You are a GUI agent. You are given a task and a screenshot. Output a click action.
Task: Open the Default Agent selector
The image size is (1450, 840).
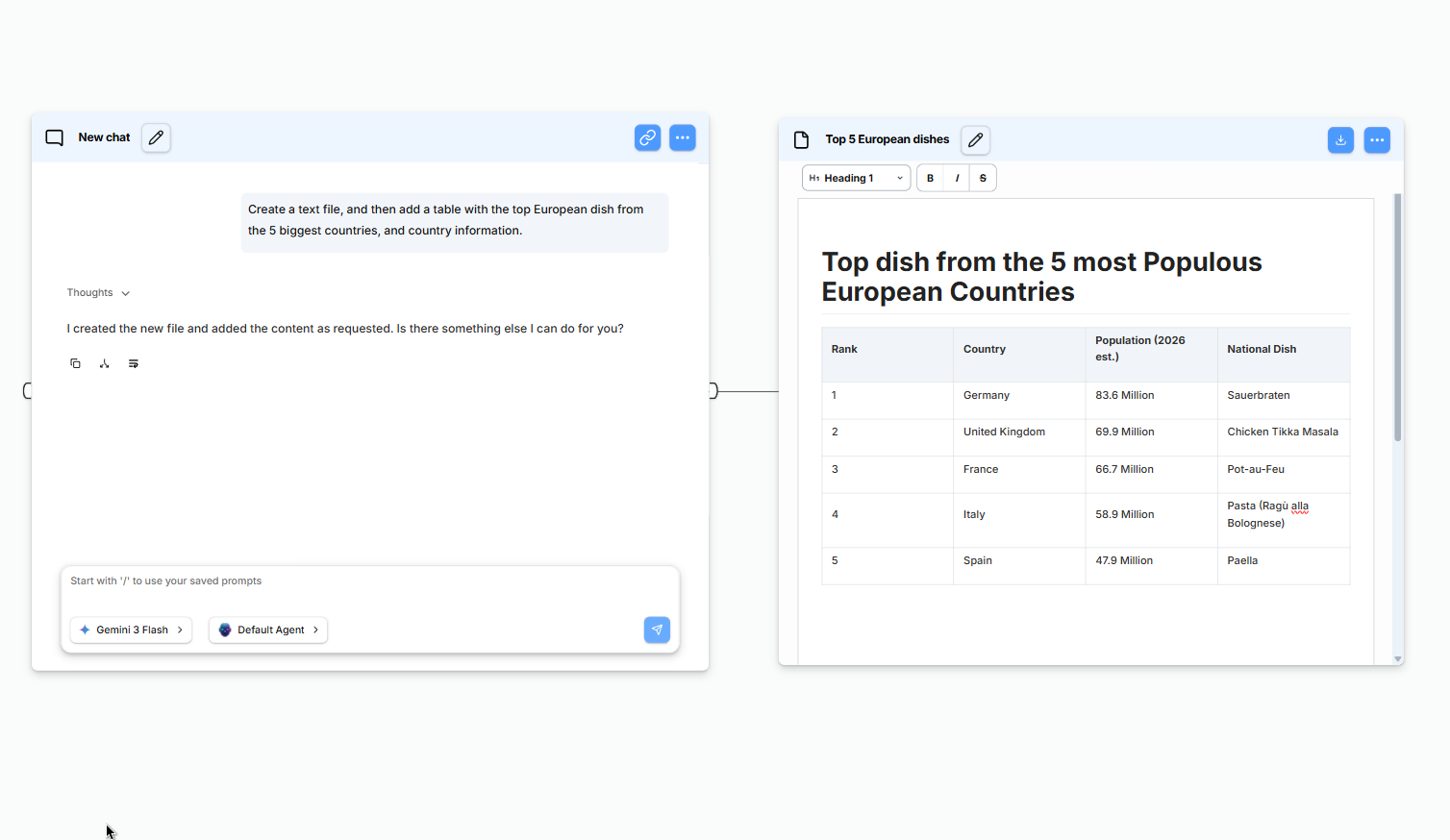(268, 630)
